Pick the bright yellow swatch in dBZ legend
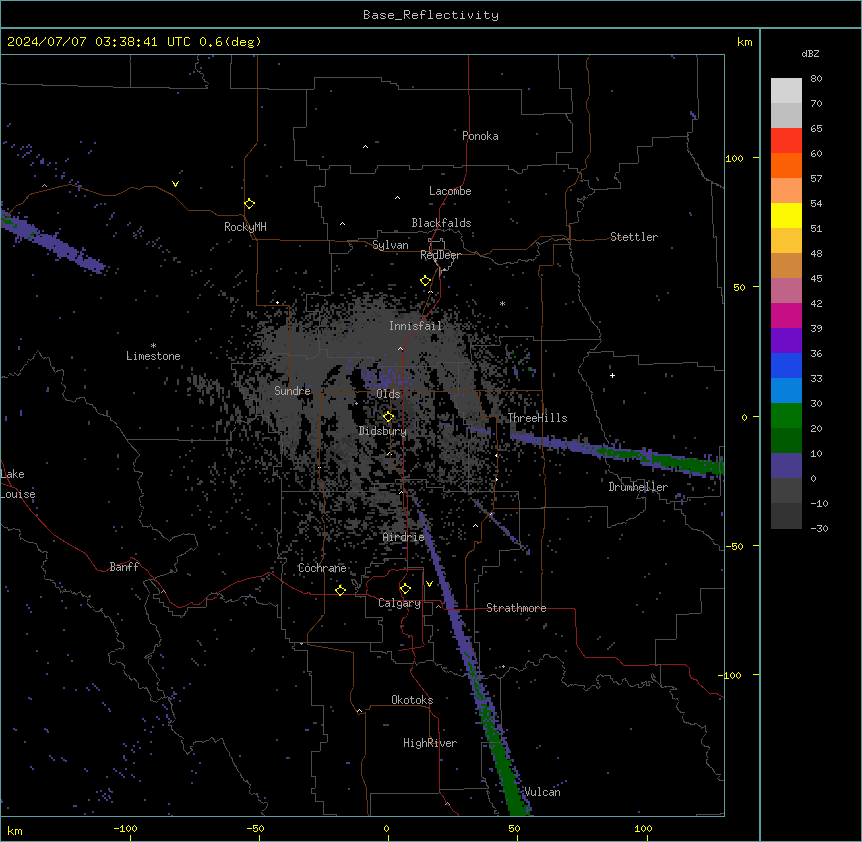Viewport: 862px width, 842px height. pyautogui.click(x=786, y=215)
